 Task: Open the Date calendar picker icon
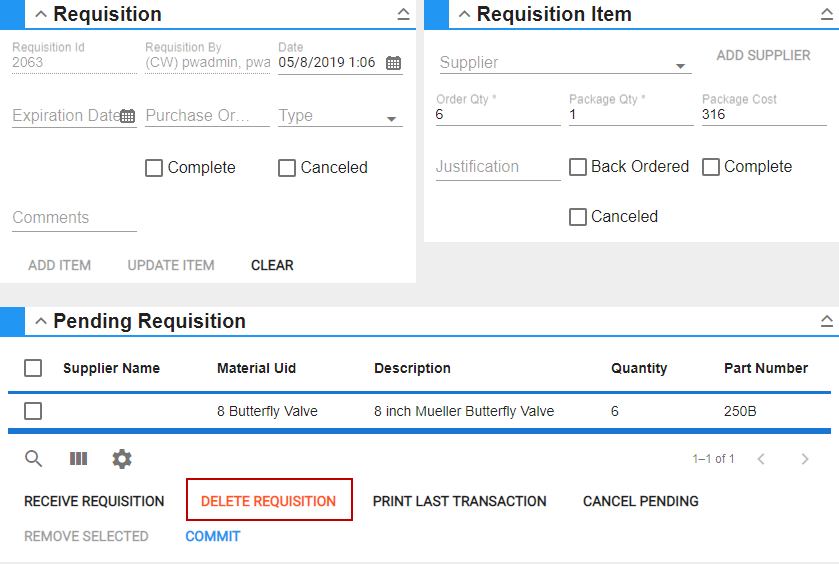(x=393, y=63)
